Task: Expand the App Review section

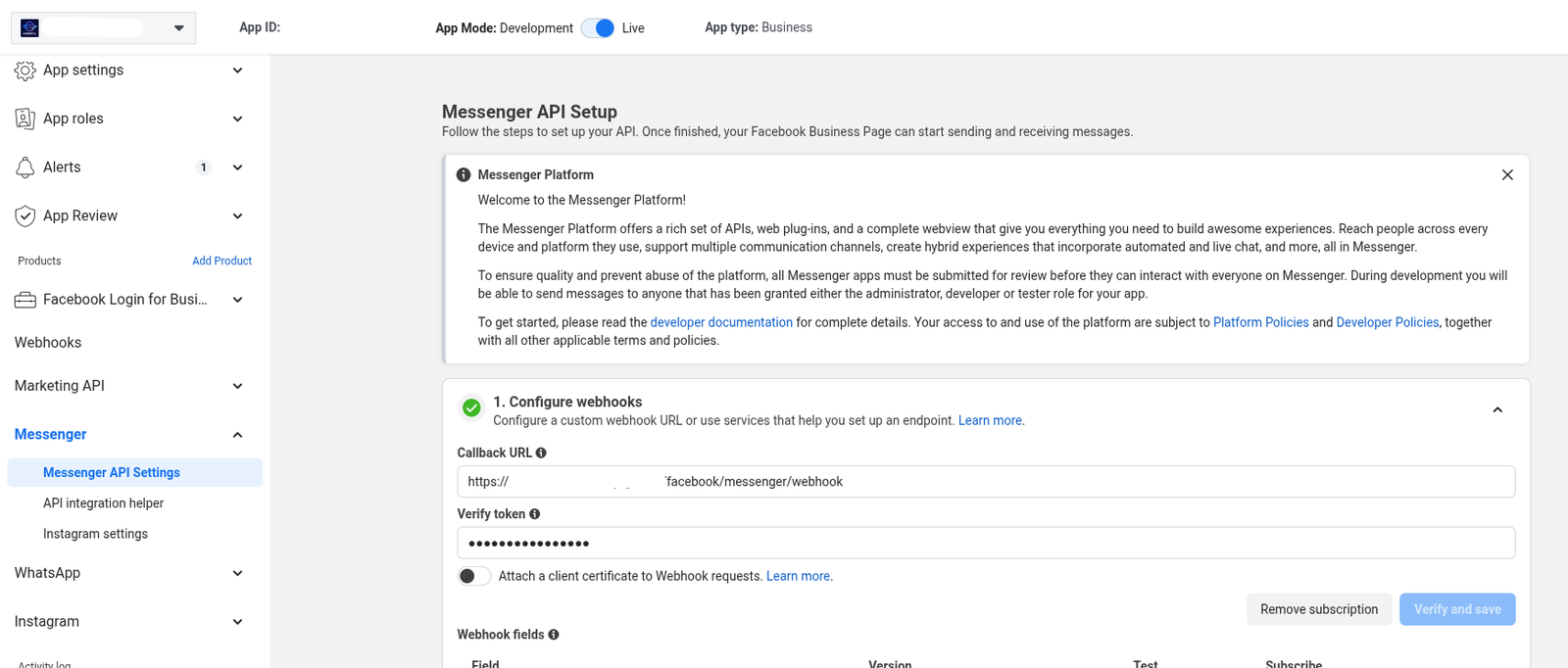Action: click(237, 215)
